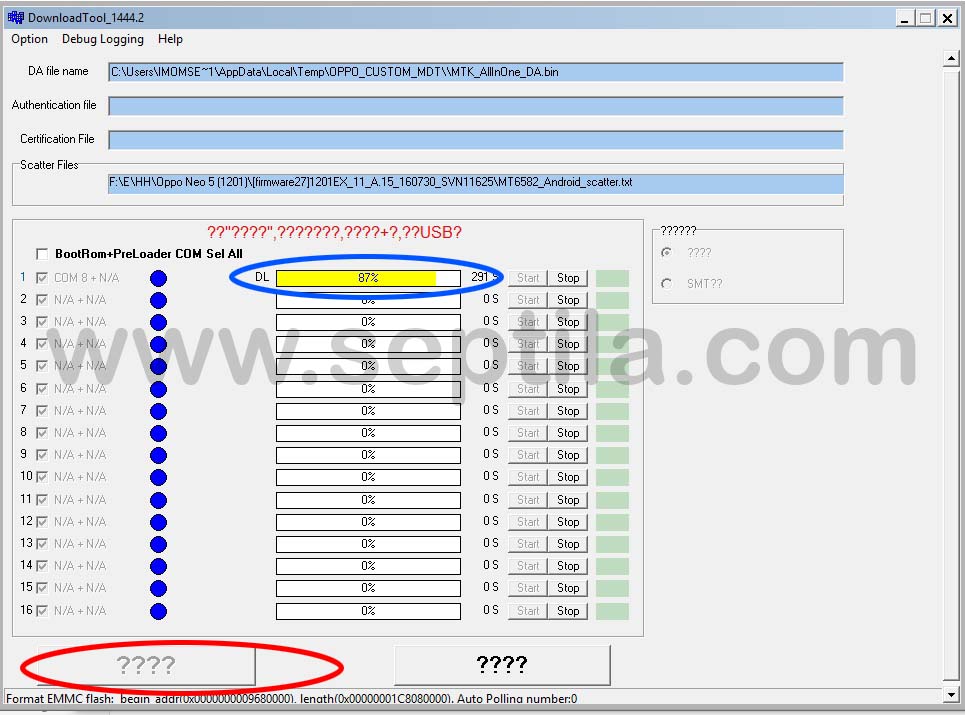The height and width of the screenshot is (715, 965).
Task: Click the blue status circle on row 8
Action: 158,432
